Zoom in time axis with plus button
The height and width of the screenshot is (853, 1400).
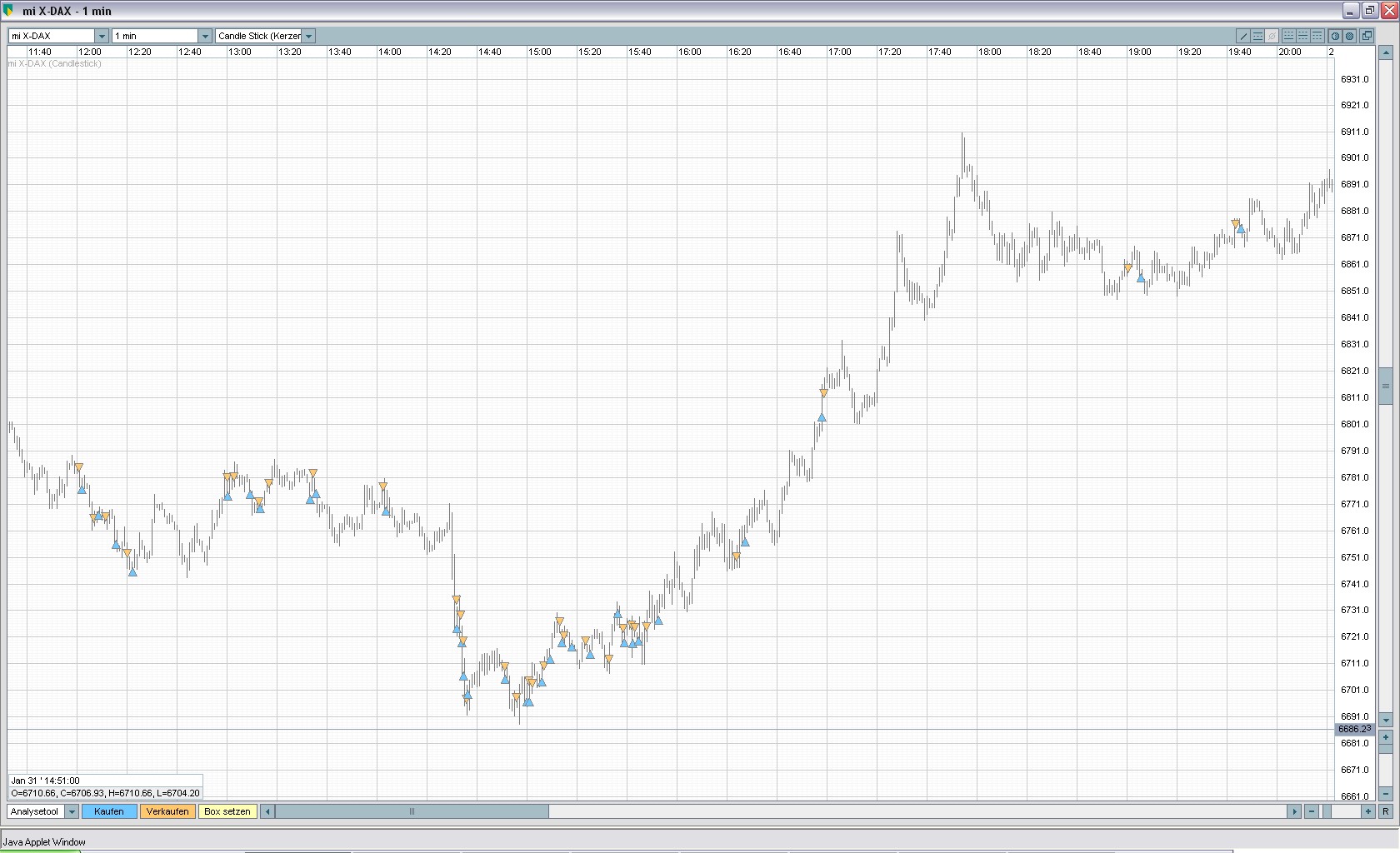coord(1367,811)
